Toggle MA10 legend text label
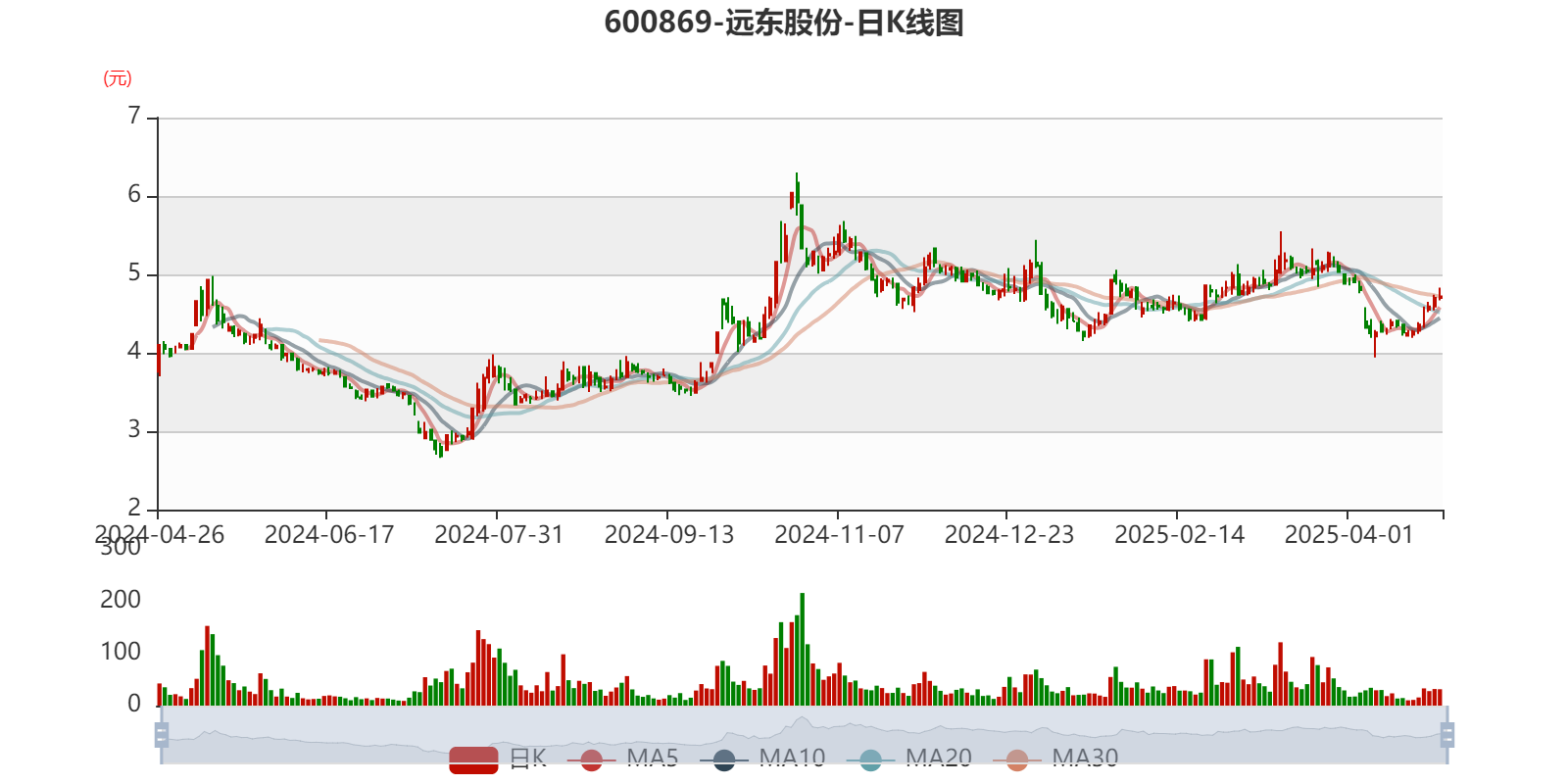The width and height of the screenshot is (1568, 784). point(792,758)
